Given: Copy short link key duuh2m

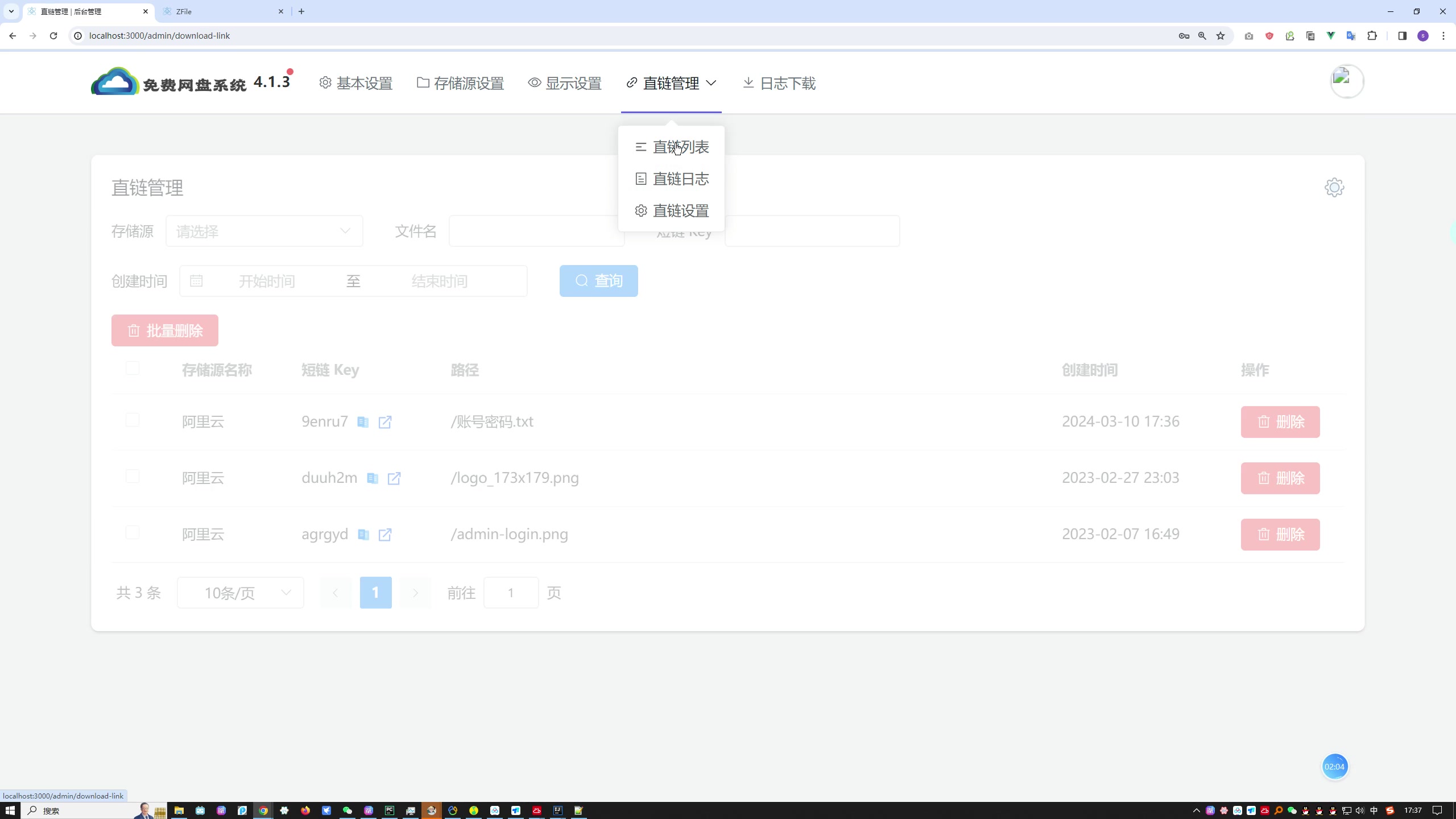Looking at the screenshot, I should coord(373,478).
